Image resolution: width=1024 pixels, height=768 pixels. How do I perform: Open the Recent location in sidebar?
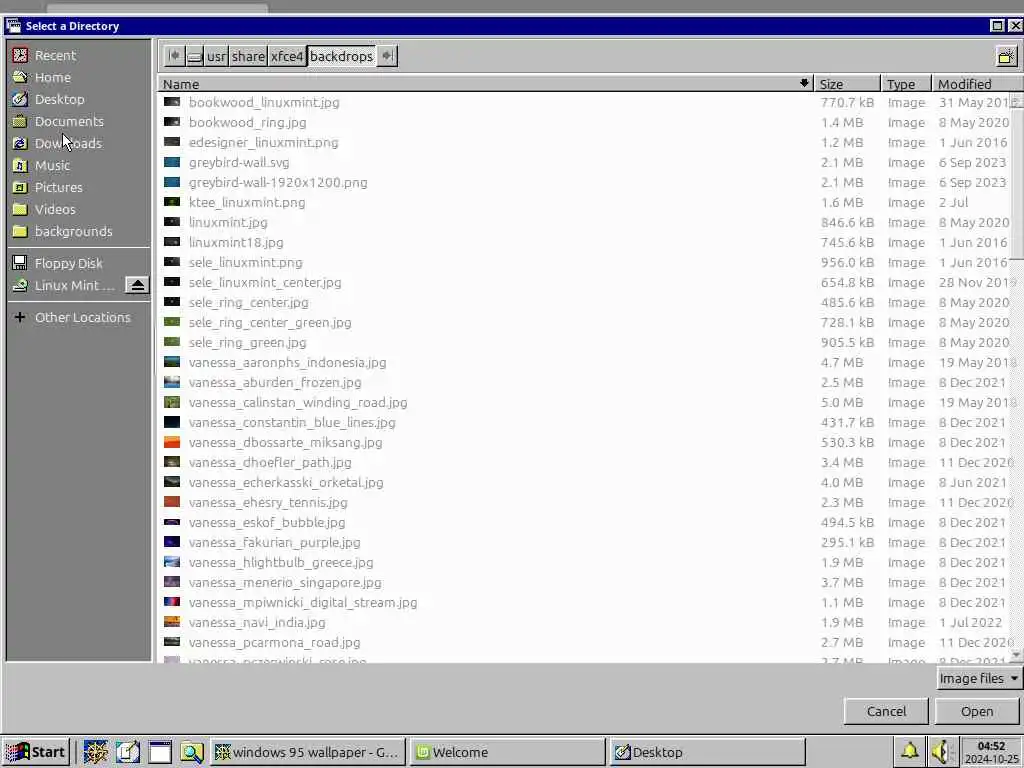tap(78, 56)
